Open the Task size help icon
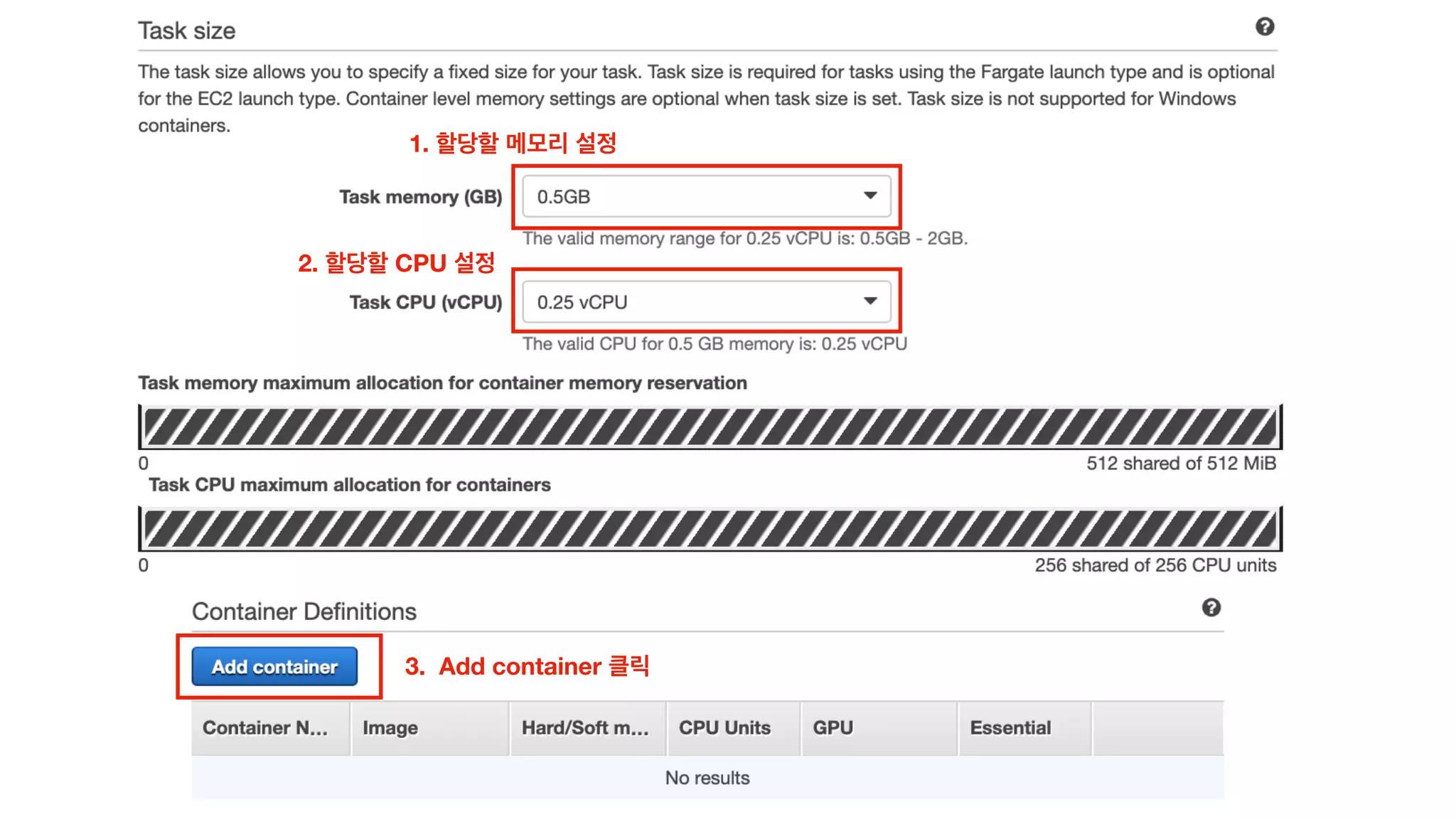Viewport: 1456px width, 819px height. pos(1264,27)
